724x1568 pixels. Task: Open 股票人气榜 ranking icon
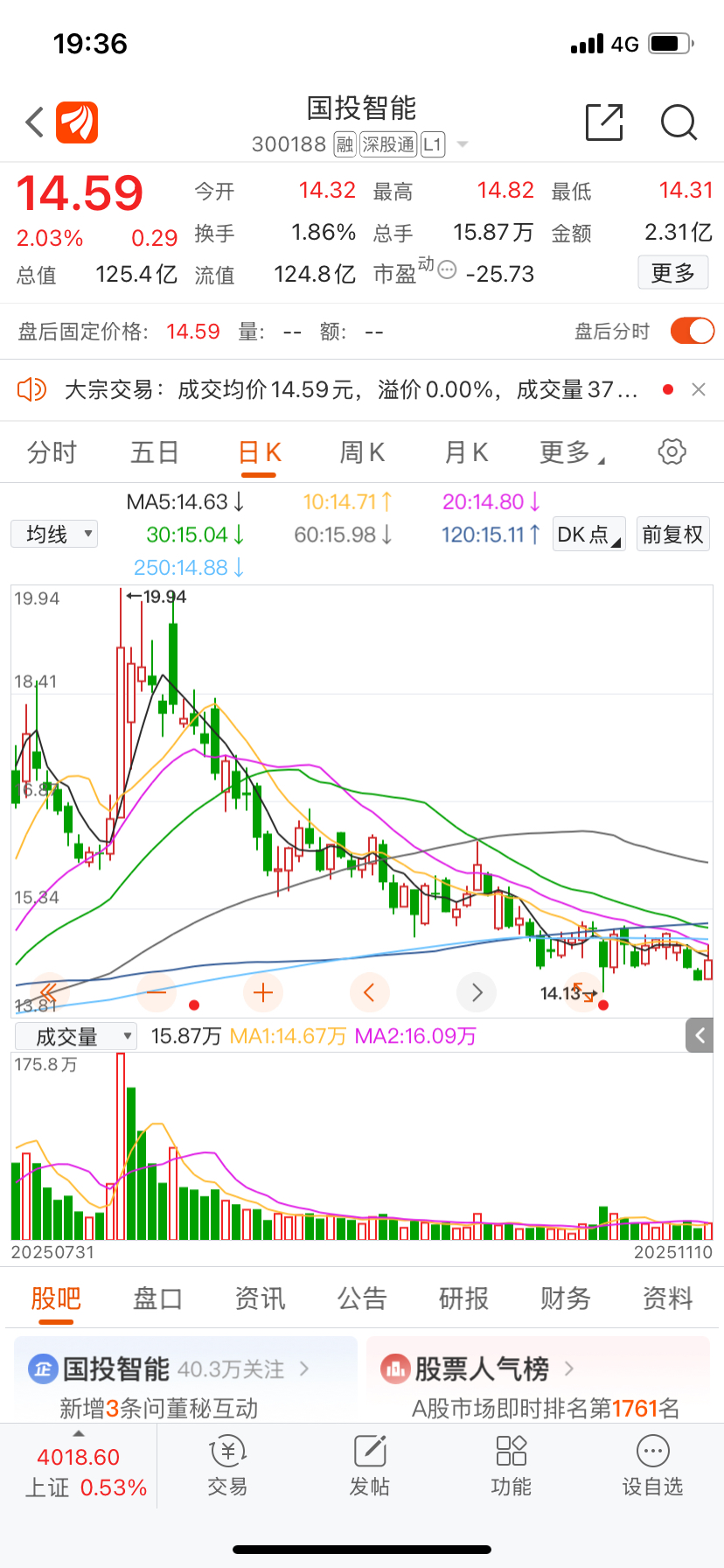[395, 1368]
